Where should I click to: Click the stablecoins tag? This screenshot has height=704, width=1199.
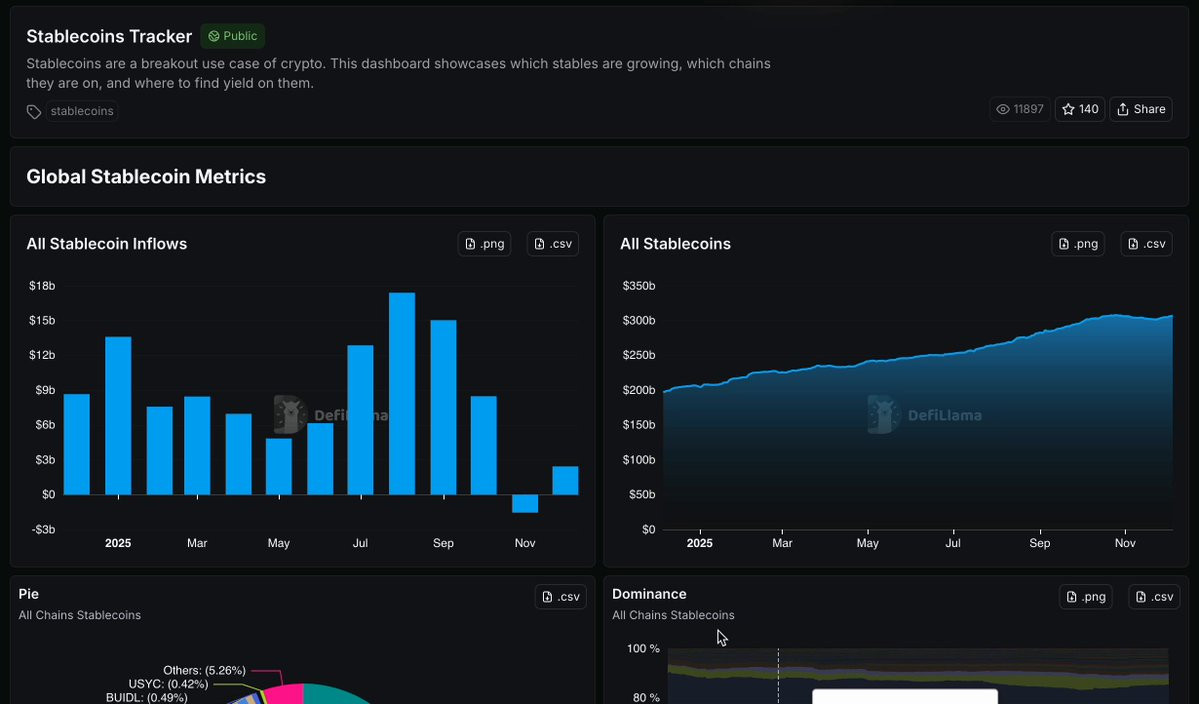coord(82,112)
